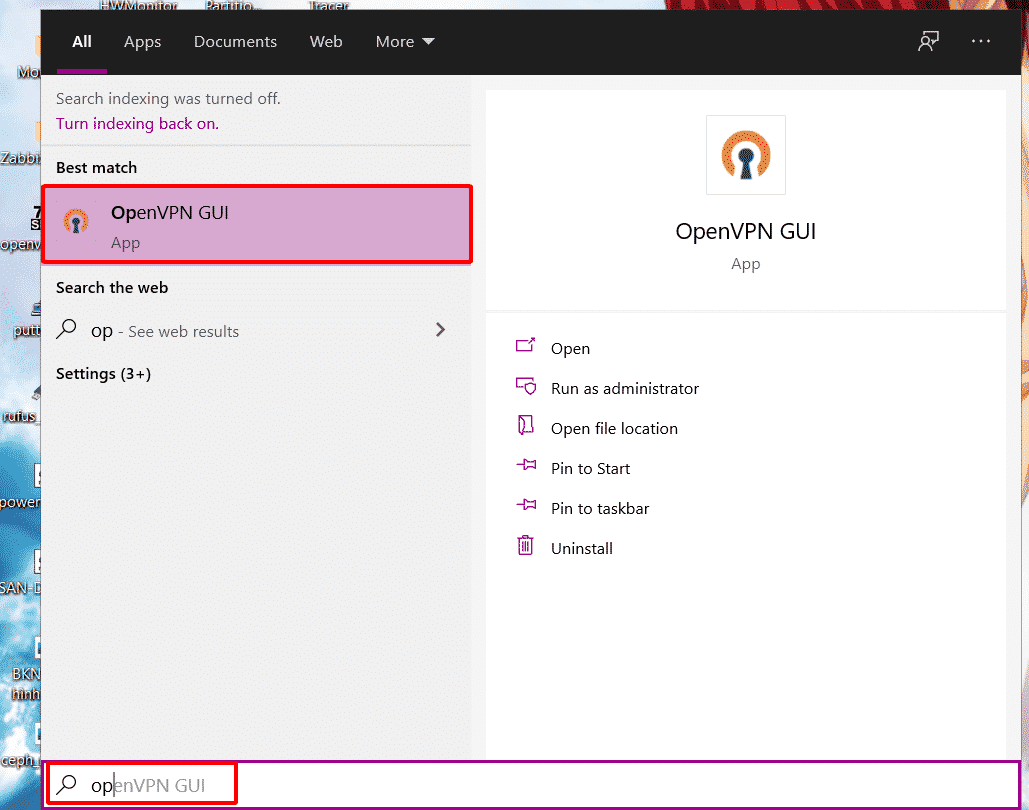Expand the Settings (3+) results group
Image resolution: width=1029 pixels, height=810 pixels.
point(103,373)
